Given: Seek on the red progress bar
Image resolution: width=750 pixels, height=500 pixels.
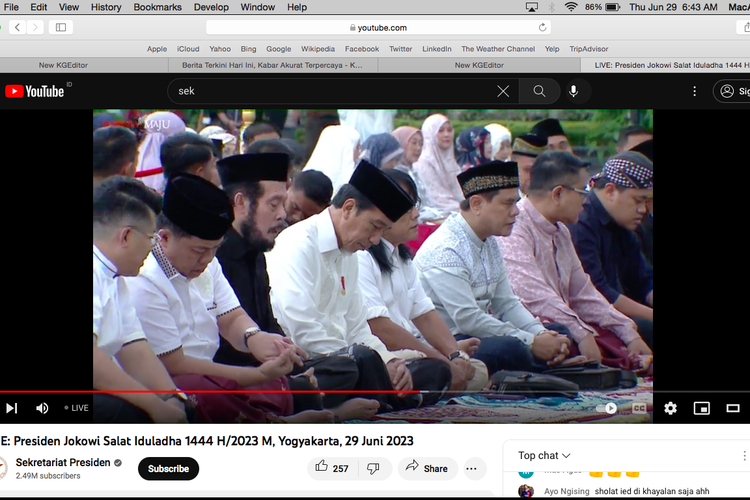Looking at the screenshot, I should [x=210, y=391].
